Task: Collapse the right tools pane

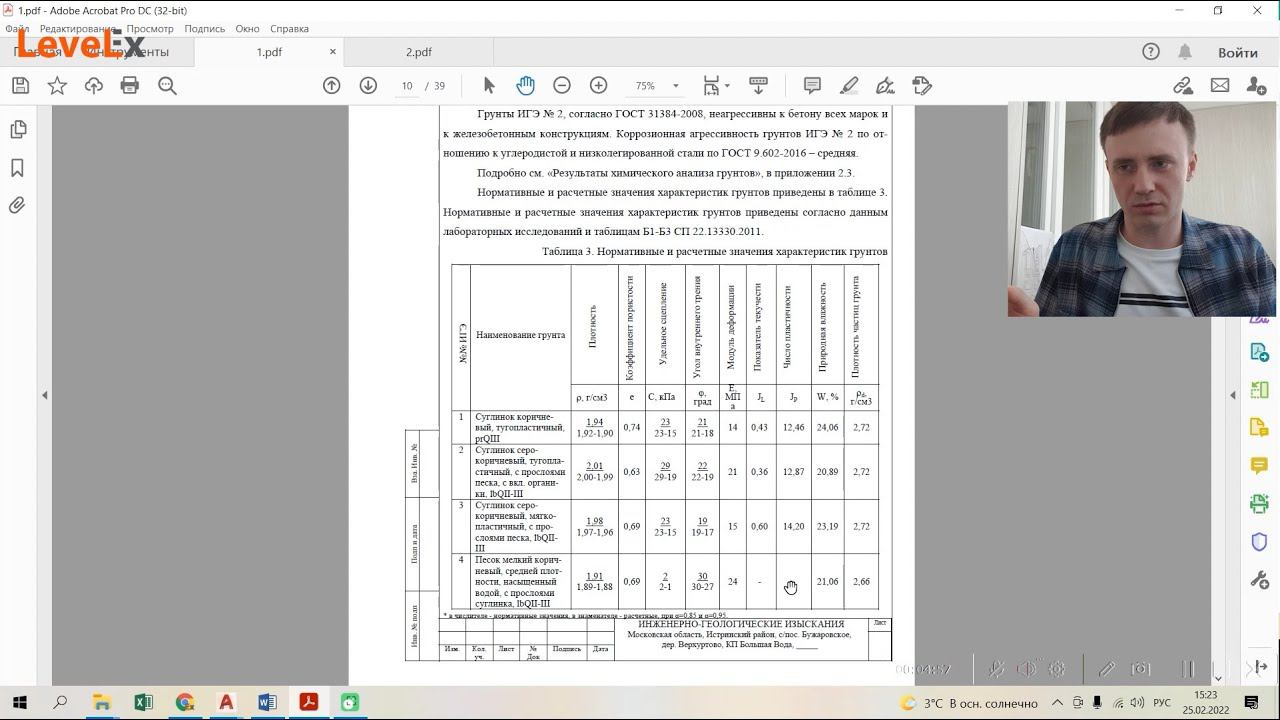Action: 1233,396
